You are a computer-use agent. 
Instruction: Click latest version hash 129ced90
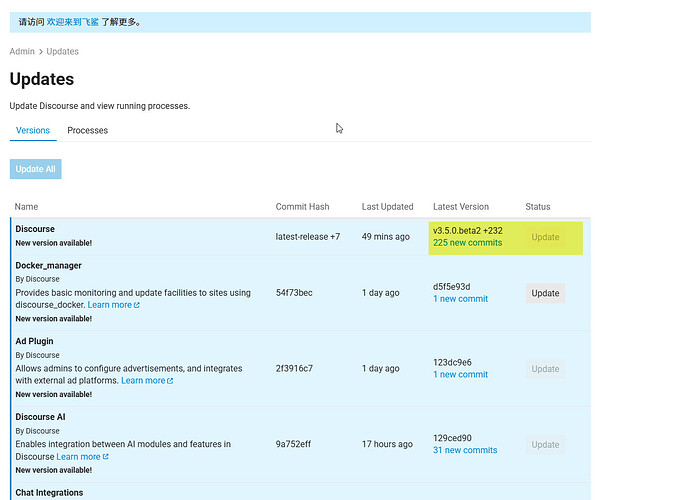tap(452, 438)
